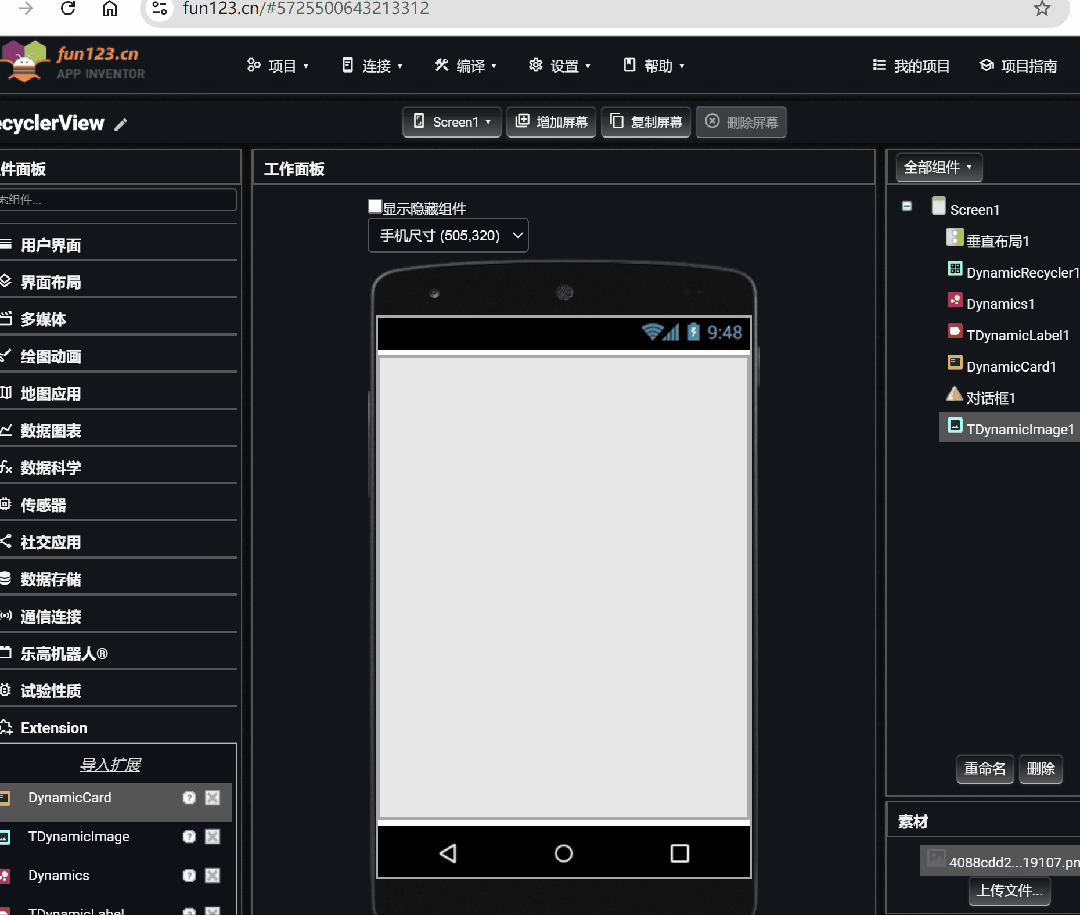Screen dimensions: 1080x915
Task: Toggle the 显示隐藏组件 checkbox
Action: click(x=375, y=206)
